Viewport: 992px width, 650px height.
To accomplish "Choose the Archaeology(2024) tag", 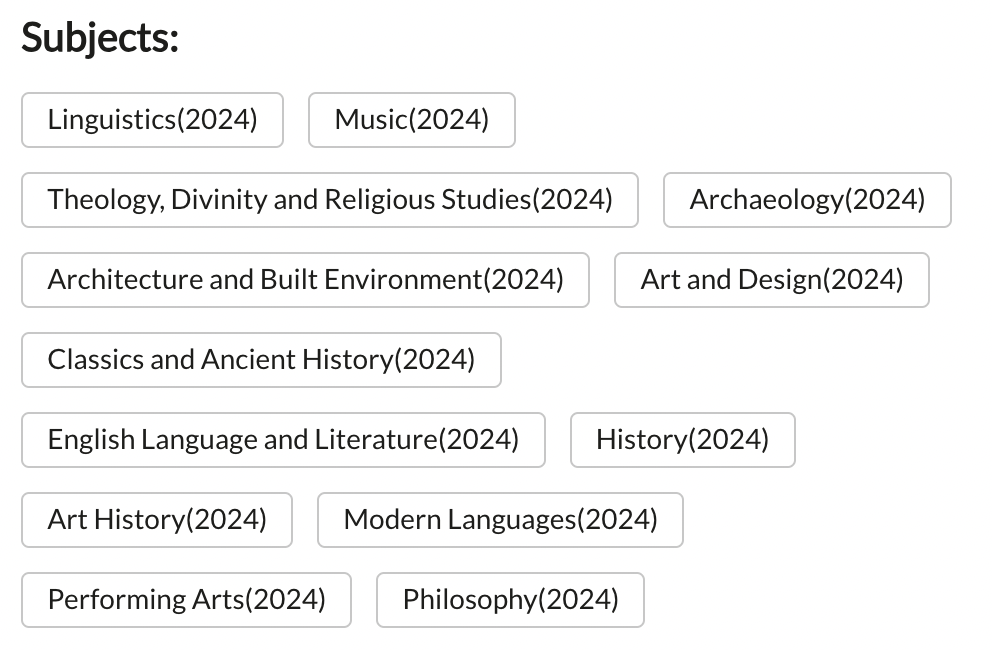I will tap(807, 200).
